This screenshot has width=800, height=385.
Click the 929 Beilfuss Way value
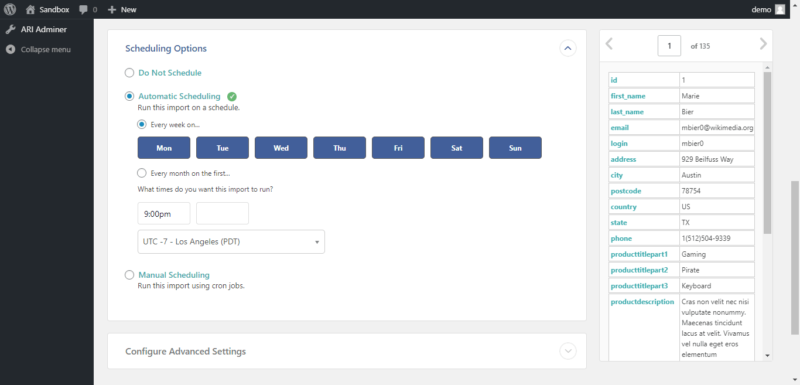(707, 159)
